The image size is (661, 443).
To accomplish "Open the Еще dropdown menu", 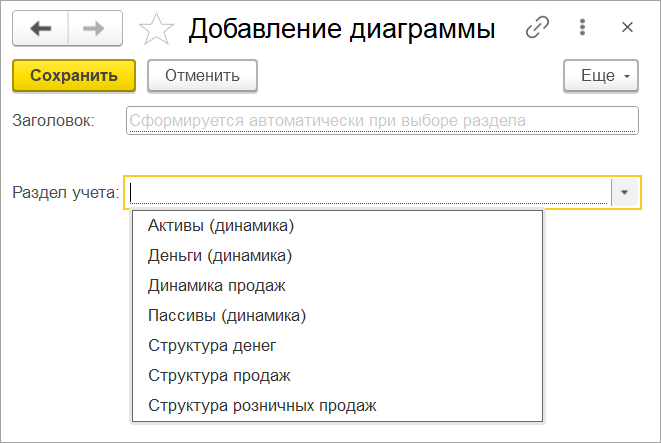I will click(x=600, y=75).
